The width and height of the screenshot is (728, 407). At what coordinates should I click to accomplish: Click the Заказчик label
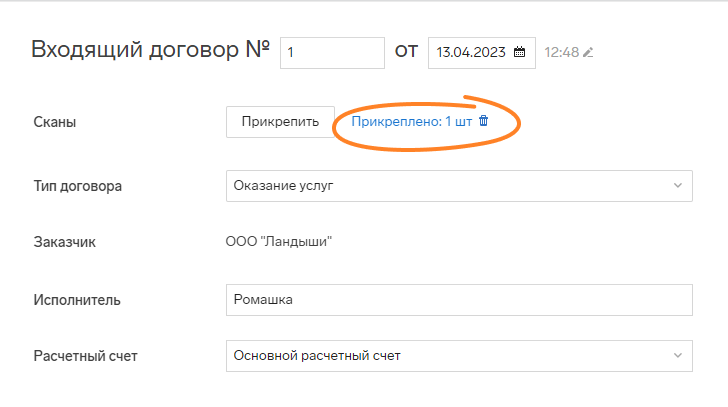65,242
